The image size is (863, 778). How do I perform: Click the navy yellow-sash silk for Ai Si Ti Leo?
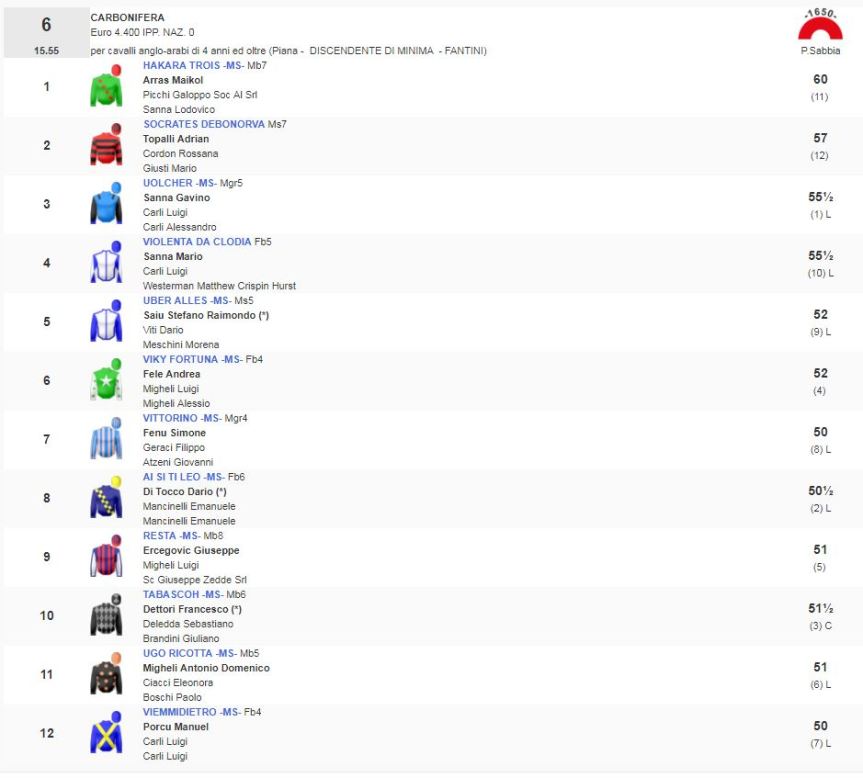106,499
